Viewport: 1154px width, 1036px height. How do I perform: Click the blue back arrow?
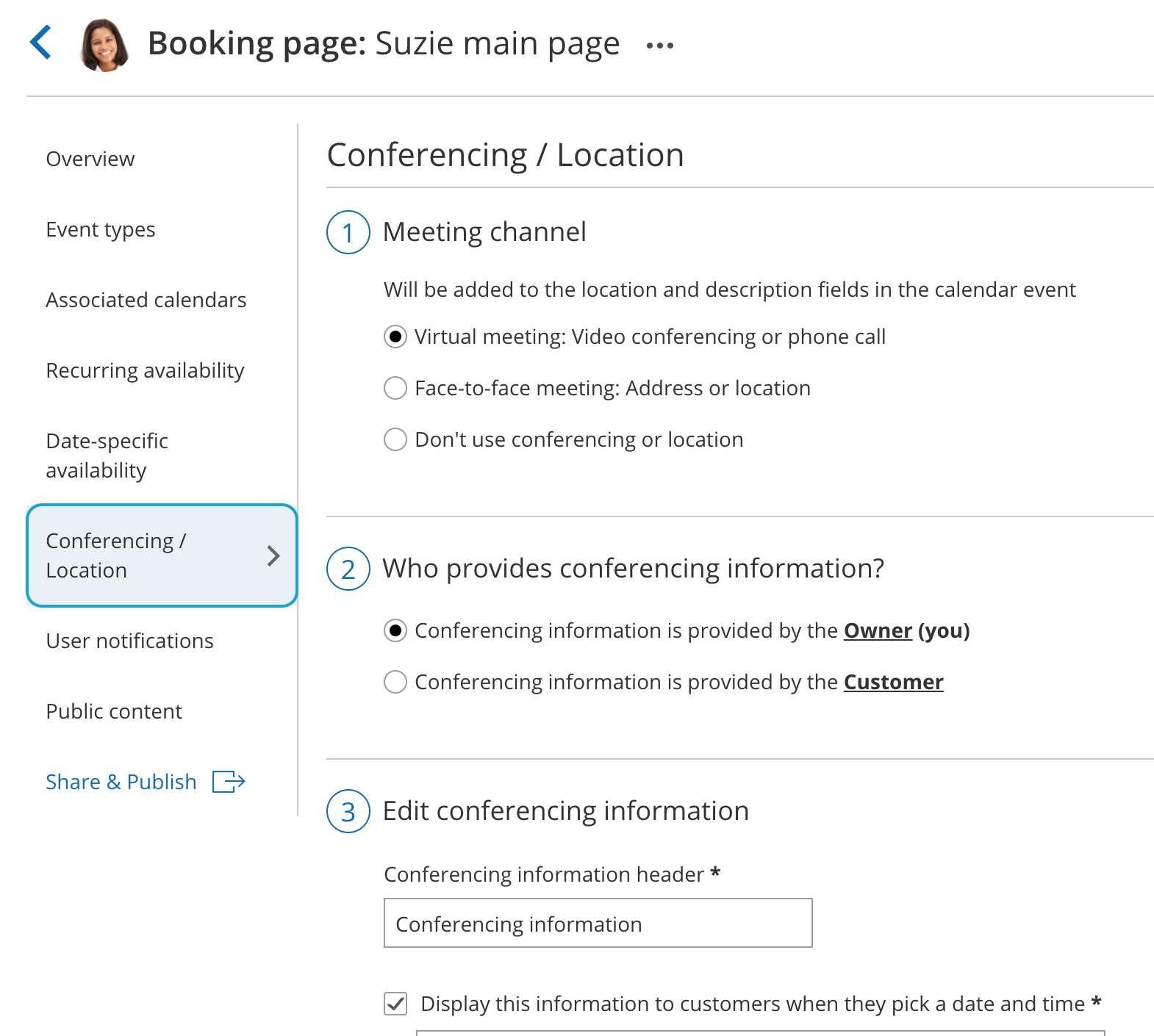41,43
